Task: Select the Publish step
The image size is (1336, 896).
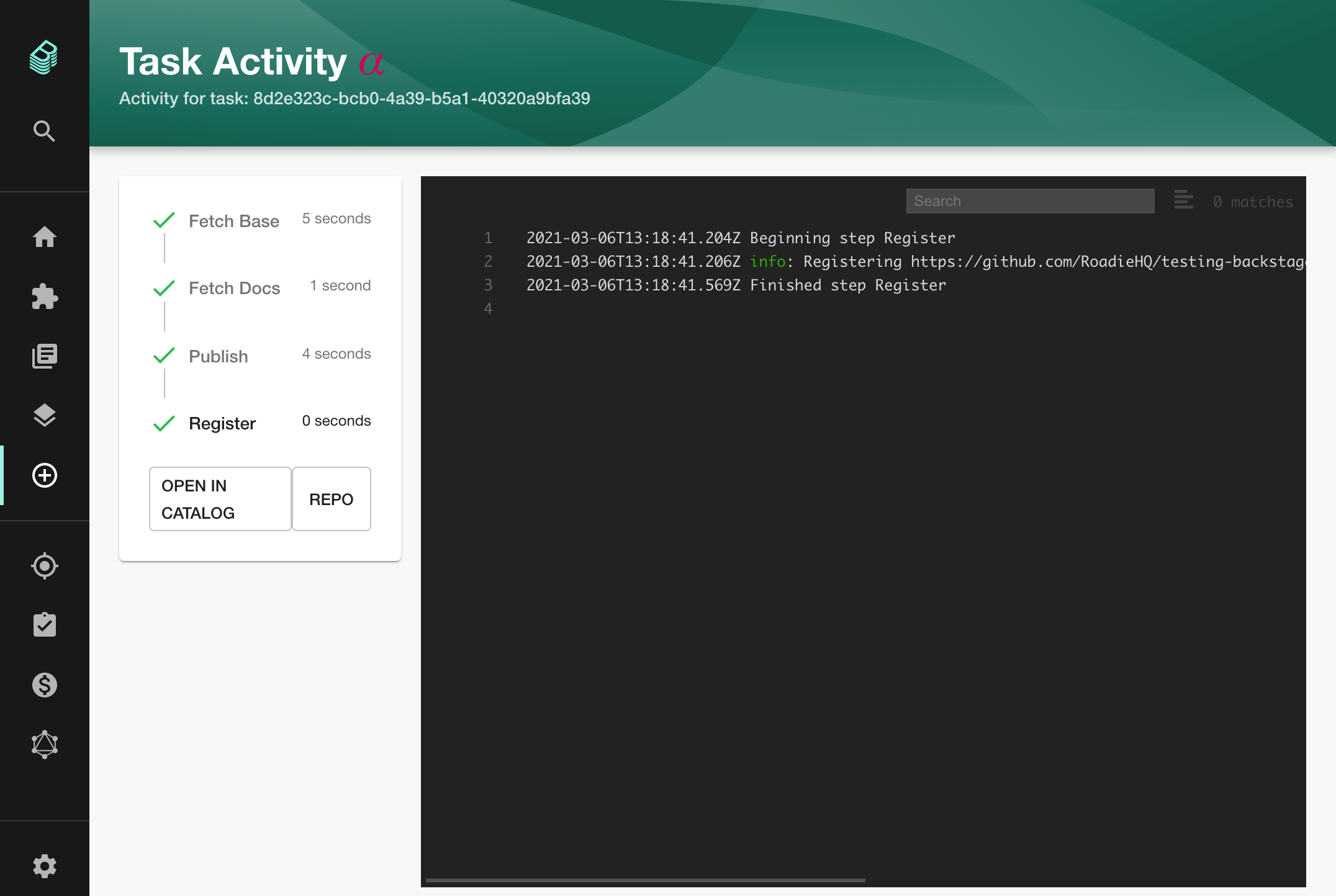Action: (x=218, y=356)
